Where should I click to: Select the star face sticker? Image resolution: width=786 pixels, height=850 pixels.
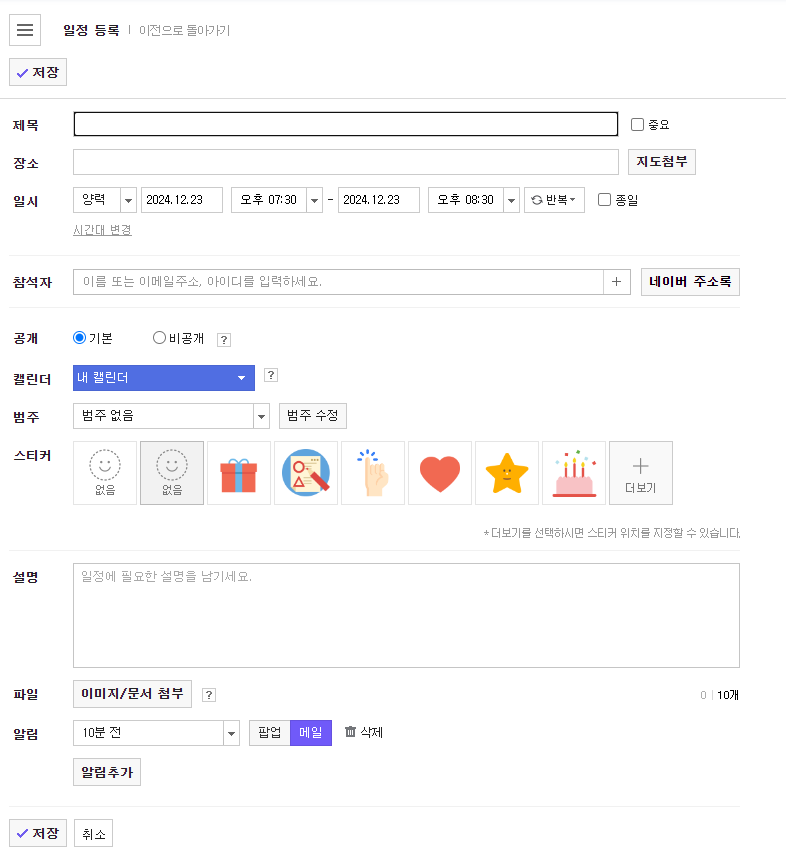pyautogui.click(x=506, y=472)
